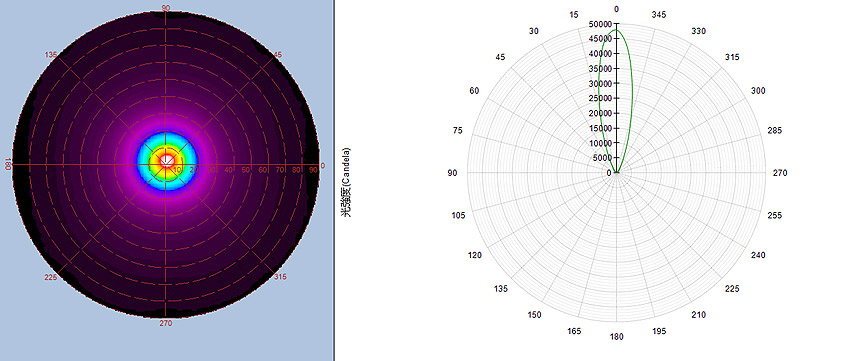Click the 255 degree label on the polar plot

(775, 215)
